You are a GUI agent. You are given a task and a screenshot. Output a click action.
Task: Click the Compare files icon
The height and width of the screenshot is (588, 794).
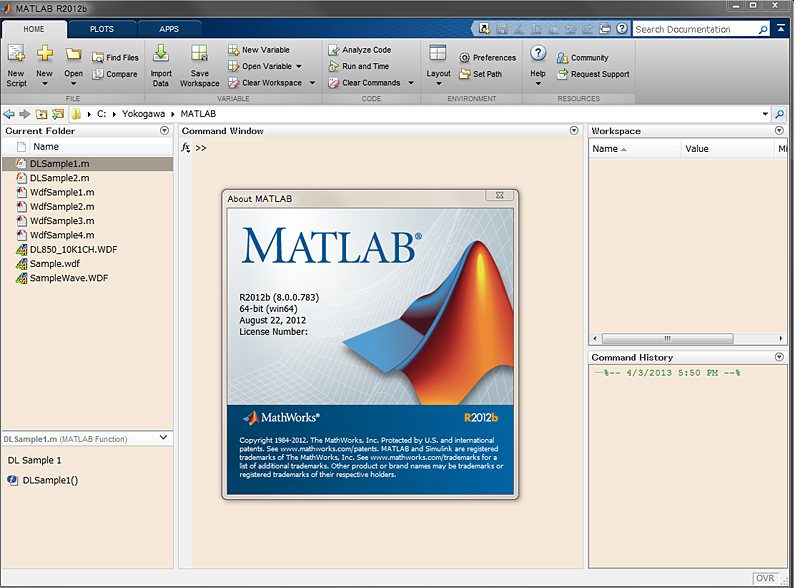98,74
